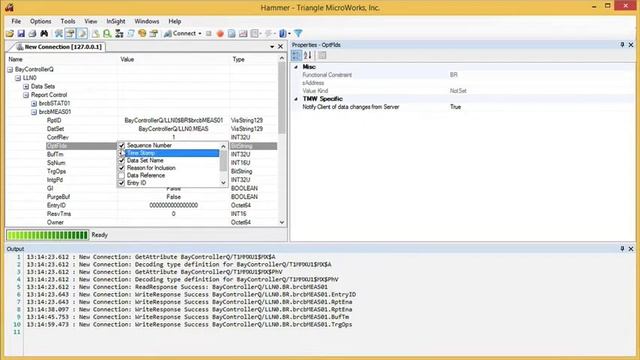This screenshot has height=360, width=640.
Task: Open the View menu
Action: click(91, 21)
